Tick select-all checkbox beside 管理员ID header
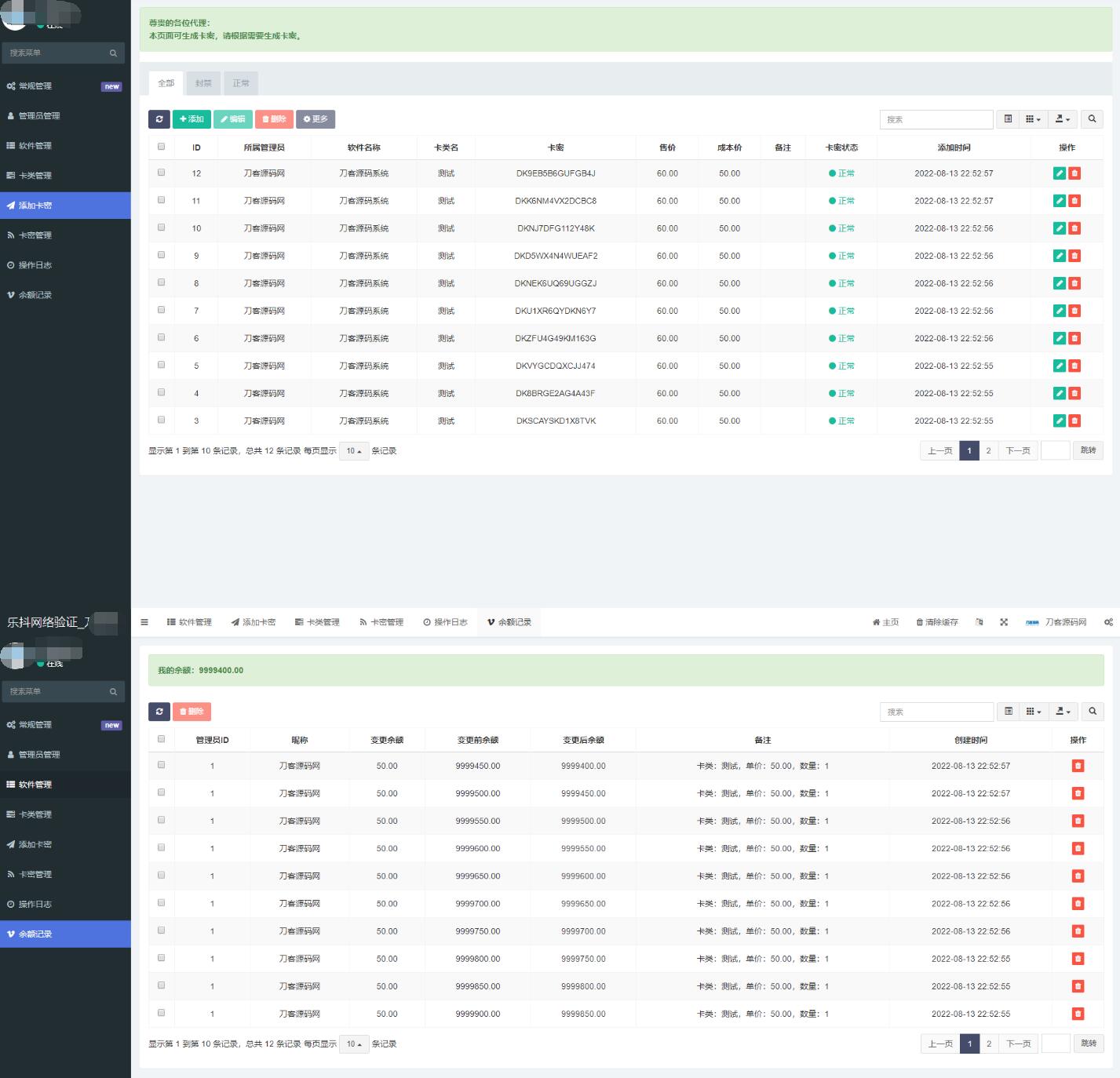Viewport: 1120px width, 1078px height. pos(162,739)
